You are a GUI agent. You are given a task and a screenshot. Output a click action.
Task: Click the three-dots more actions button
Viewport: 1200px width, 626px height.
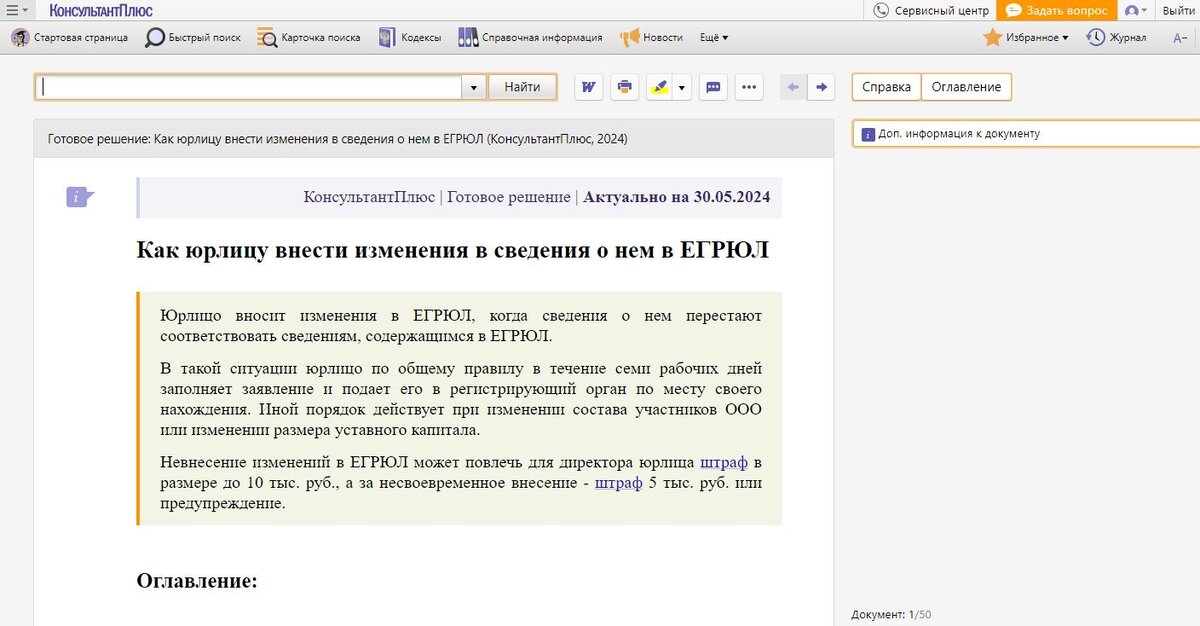coord(750,87)
